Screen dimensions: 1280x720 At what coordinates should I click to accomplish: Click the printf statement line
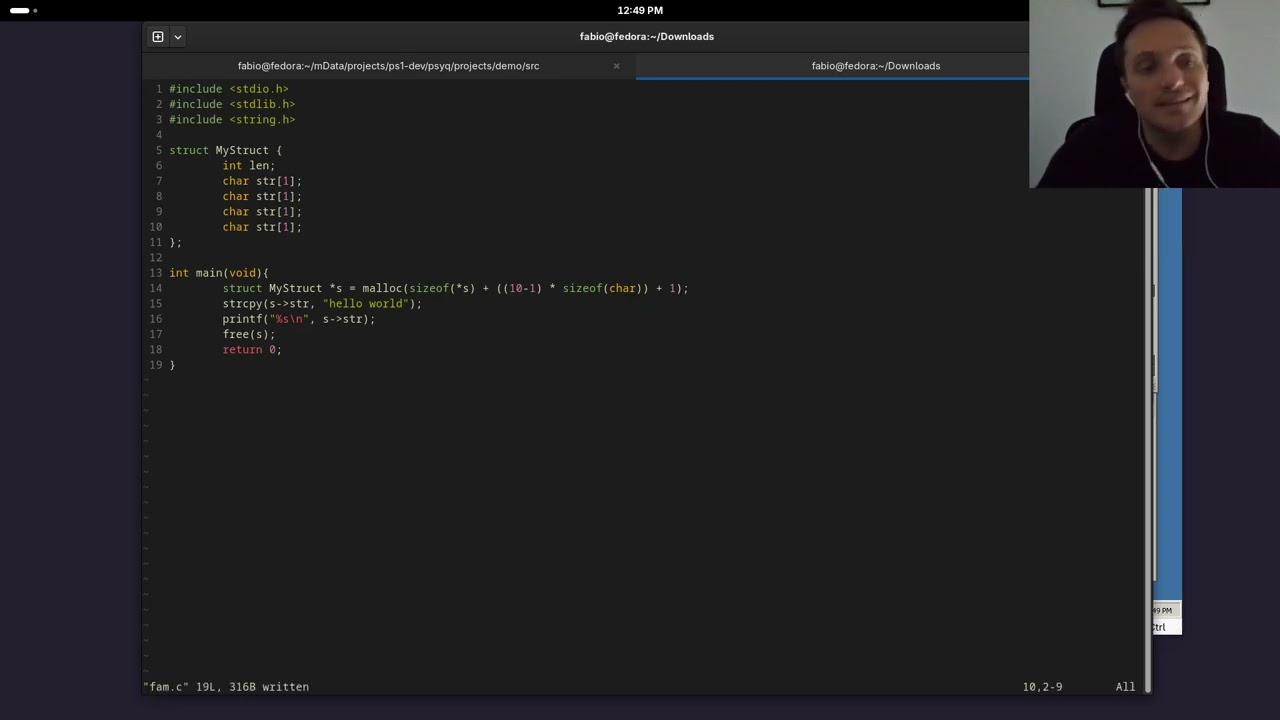coord(299,319)
